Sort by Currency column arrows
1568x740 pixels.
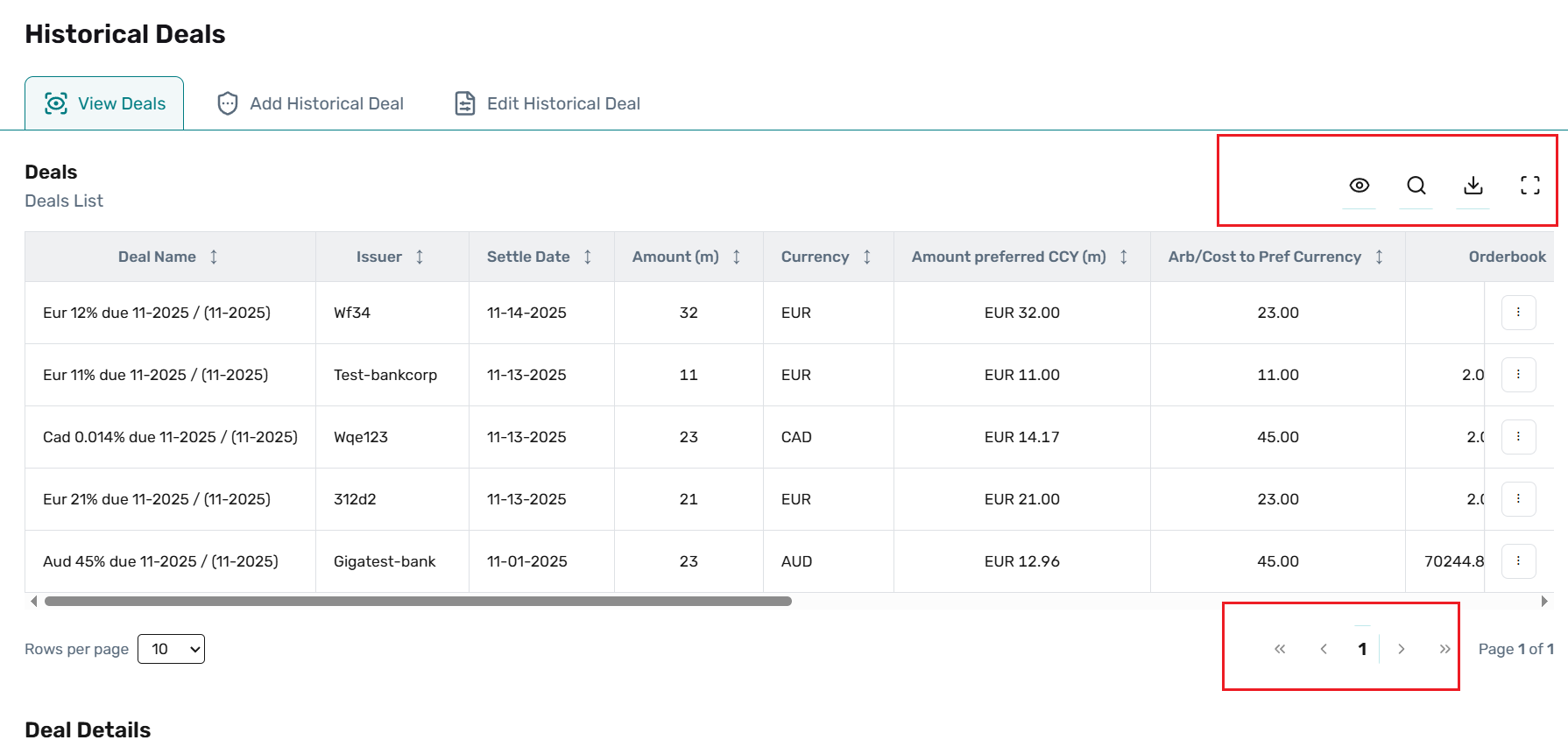pyautogui.click(x=867, y=257)
